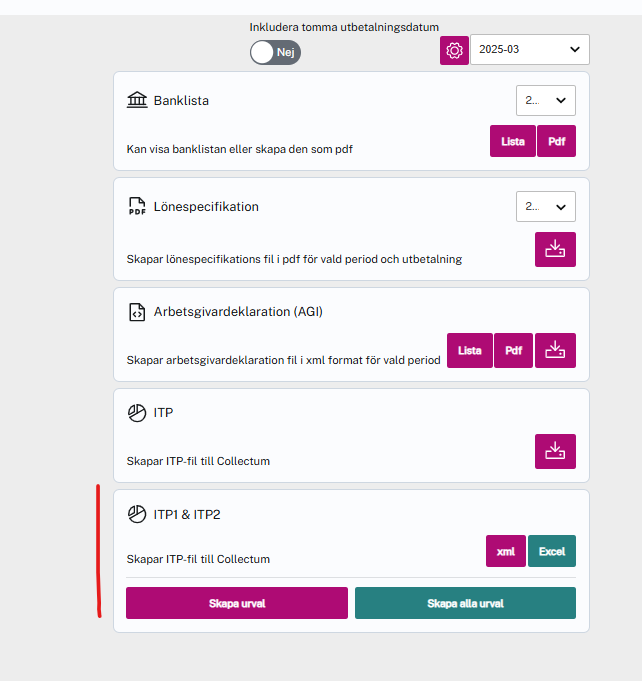The width and height of the screenshot is (642, 681).
Task: Click the Arbetsgivardeklaration code file icon
Action: 137,312
